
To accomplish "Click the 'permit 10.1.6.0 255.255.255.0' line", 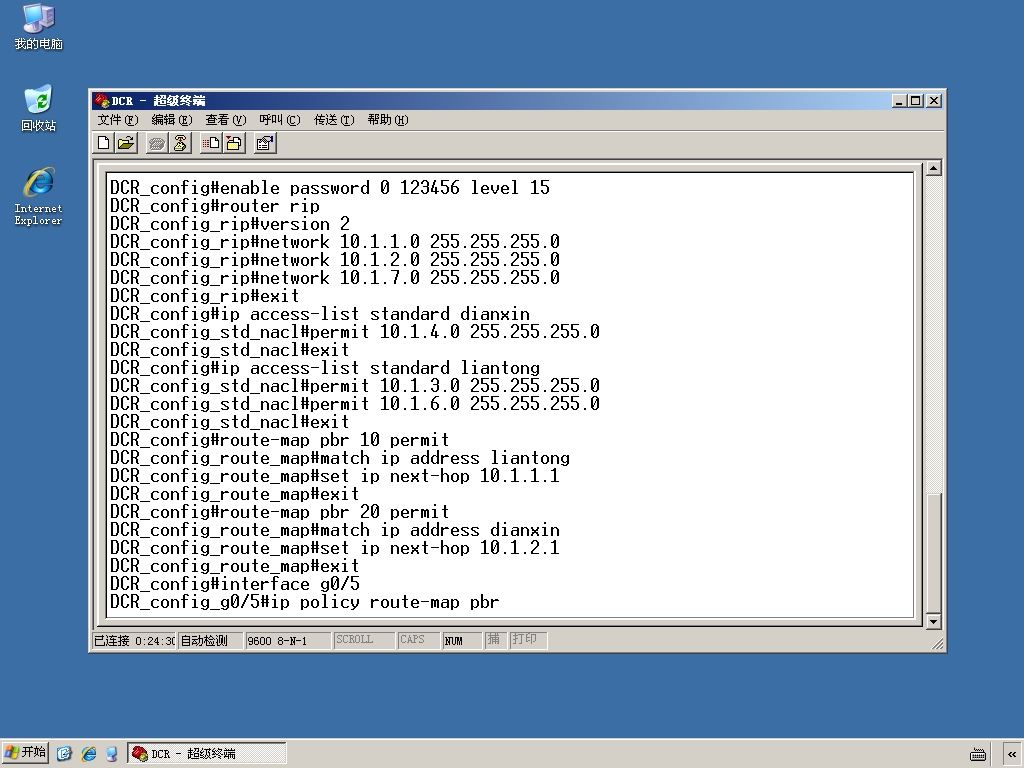I will click(x=355, y=404).
